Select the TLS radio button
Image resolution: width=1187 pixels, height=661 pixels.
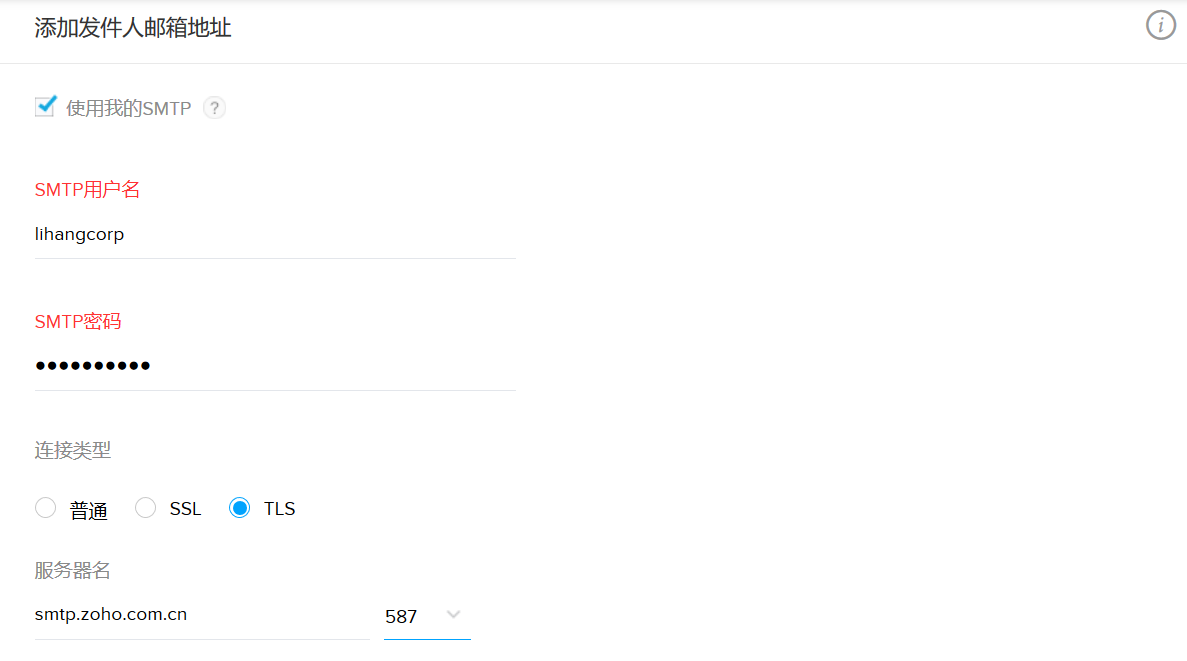tap(239, 508)
